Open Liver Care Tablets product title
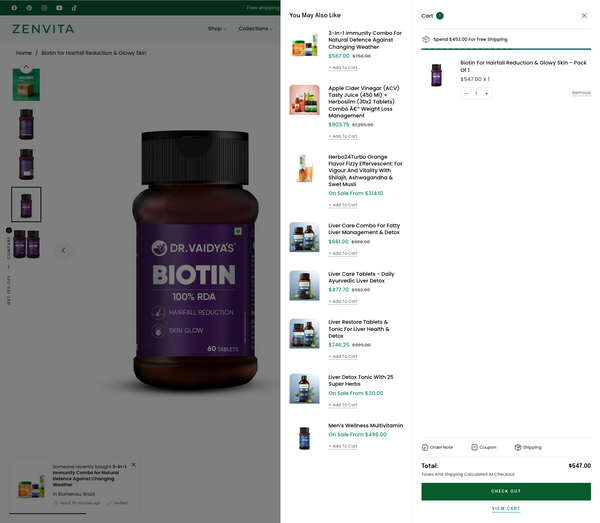Viewport: 600px width, 523px height. point(361,277)
